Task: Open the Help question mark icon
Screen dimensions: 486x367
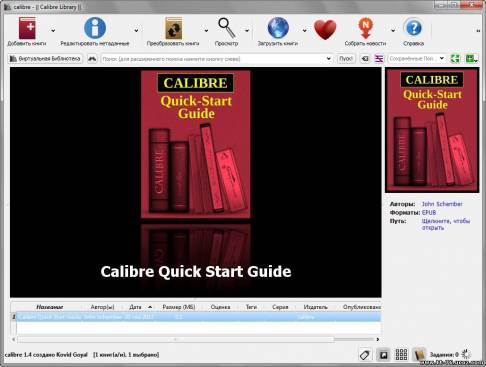Action: (x=413, y=28)
